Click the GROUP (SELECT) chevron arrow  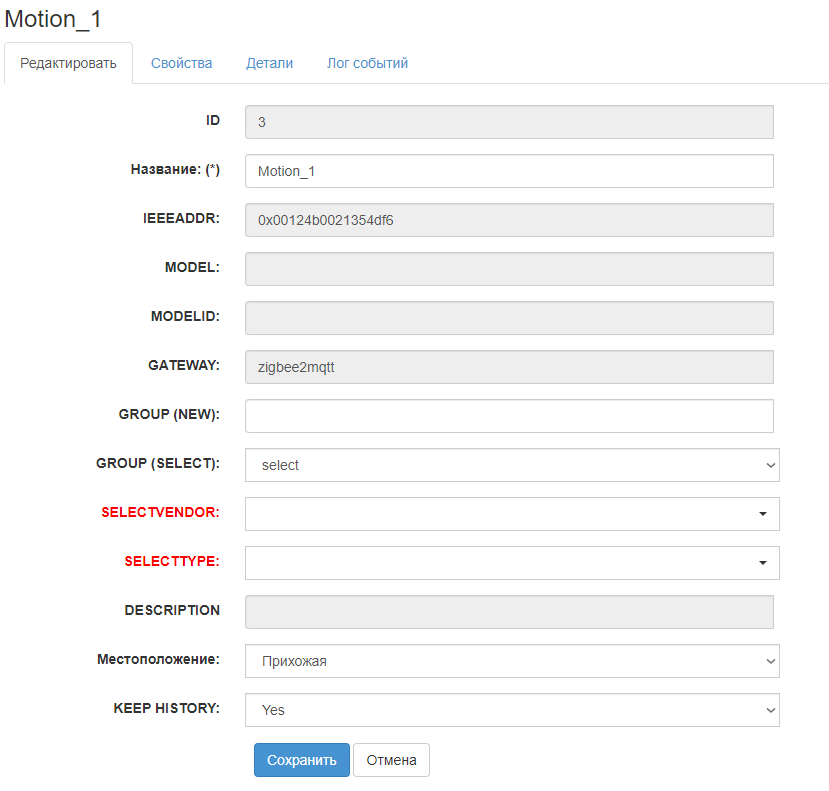click(769, 465)
